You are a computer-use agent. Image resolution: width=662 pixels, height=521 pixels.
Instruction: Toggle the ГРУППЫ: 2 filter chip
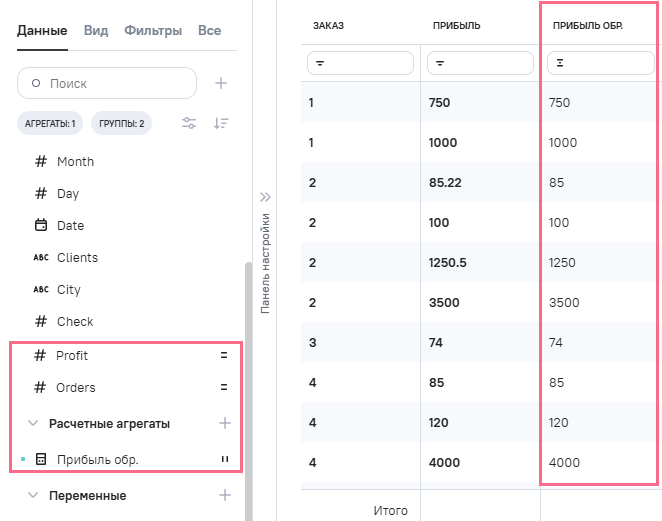pos(121,124)
